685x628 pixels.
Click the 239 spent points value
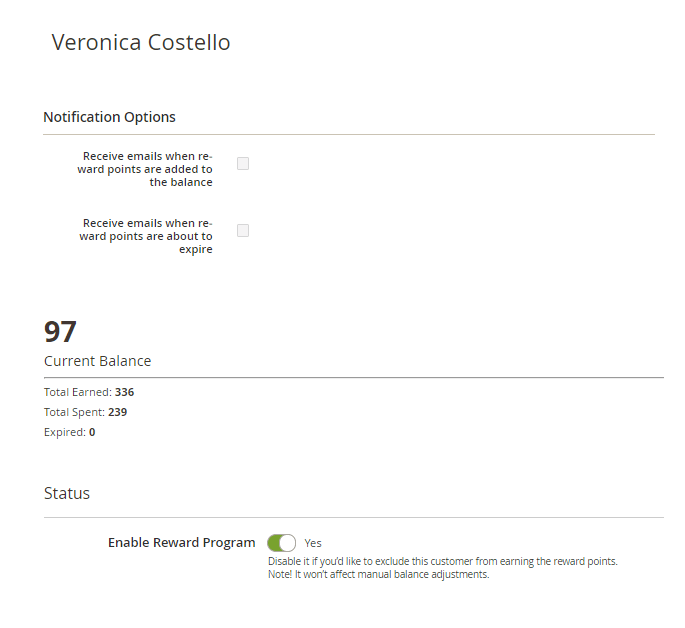118,412
